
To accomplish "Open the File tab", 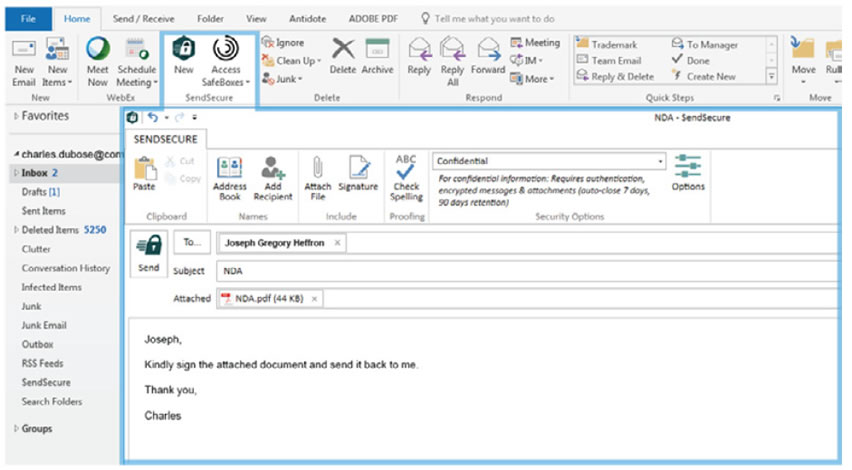I will click(x=28, y=19).
